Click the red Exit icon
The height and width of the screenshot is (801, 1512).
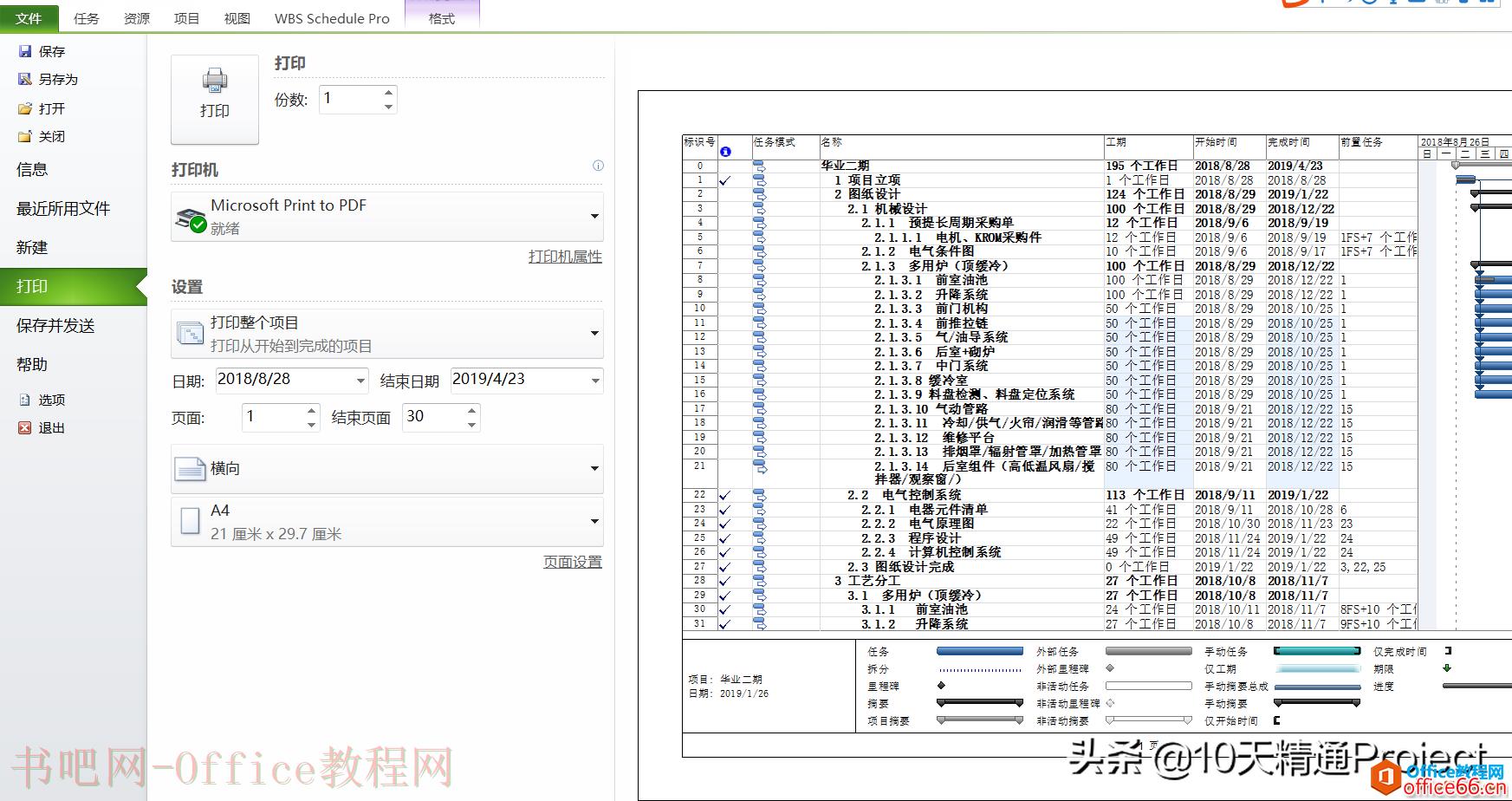(x=25, y=427)
